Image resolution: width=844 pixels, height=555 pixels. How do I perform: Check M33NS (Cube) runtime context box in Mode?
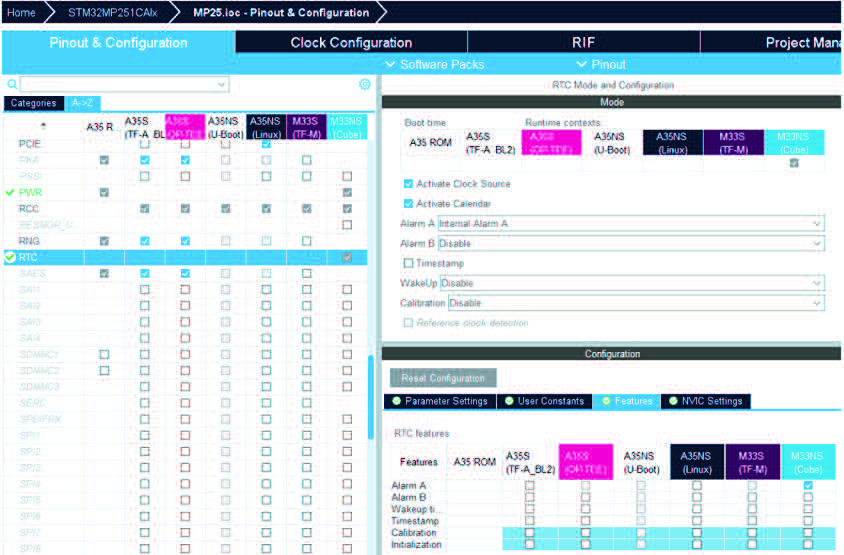click(794, 163)
